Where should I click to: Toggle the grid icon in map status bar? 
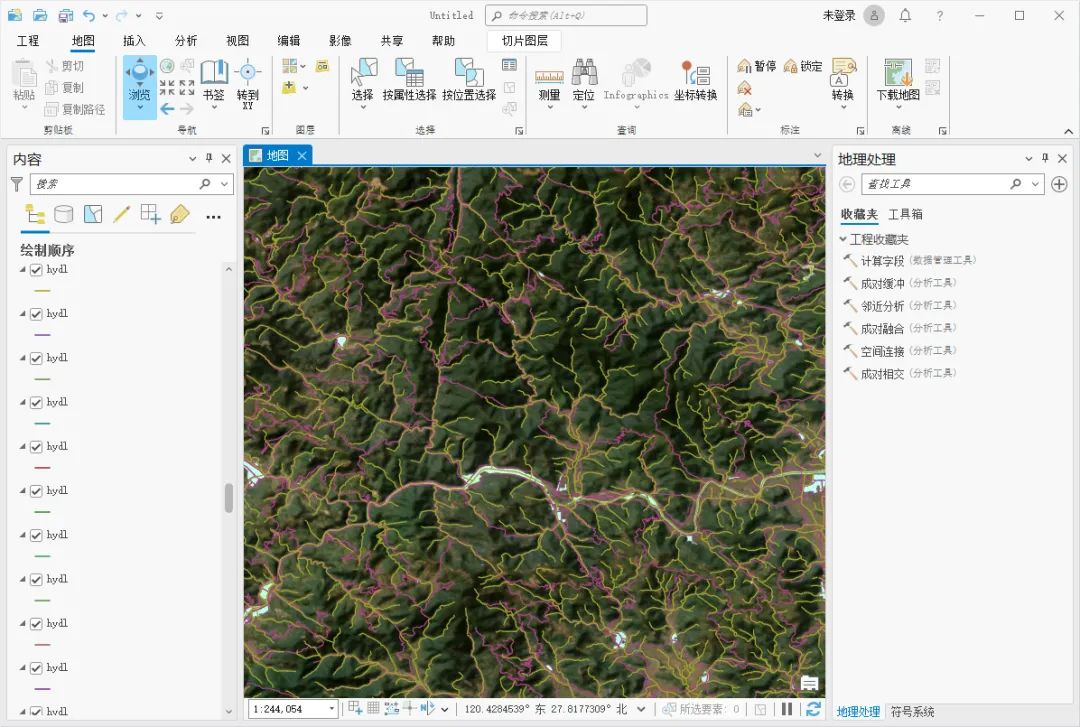(373, 708)
